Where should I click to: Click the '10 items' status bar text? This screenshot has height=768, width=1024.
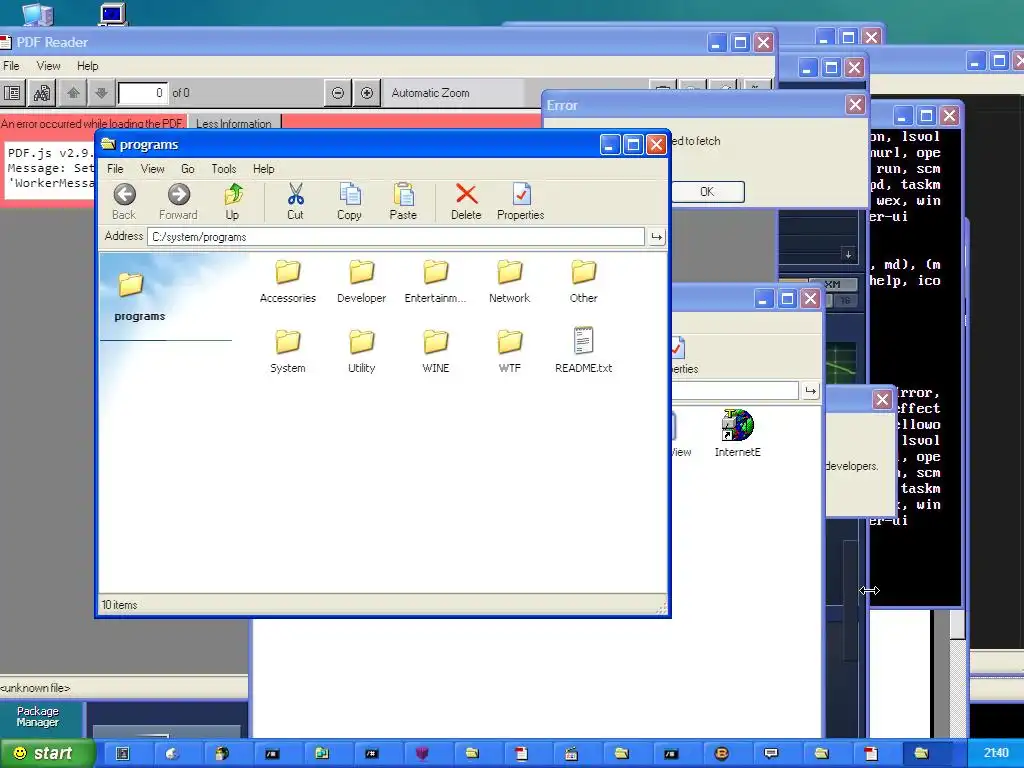point(120,605)
